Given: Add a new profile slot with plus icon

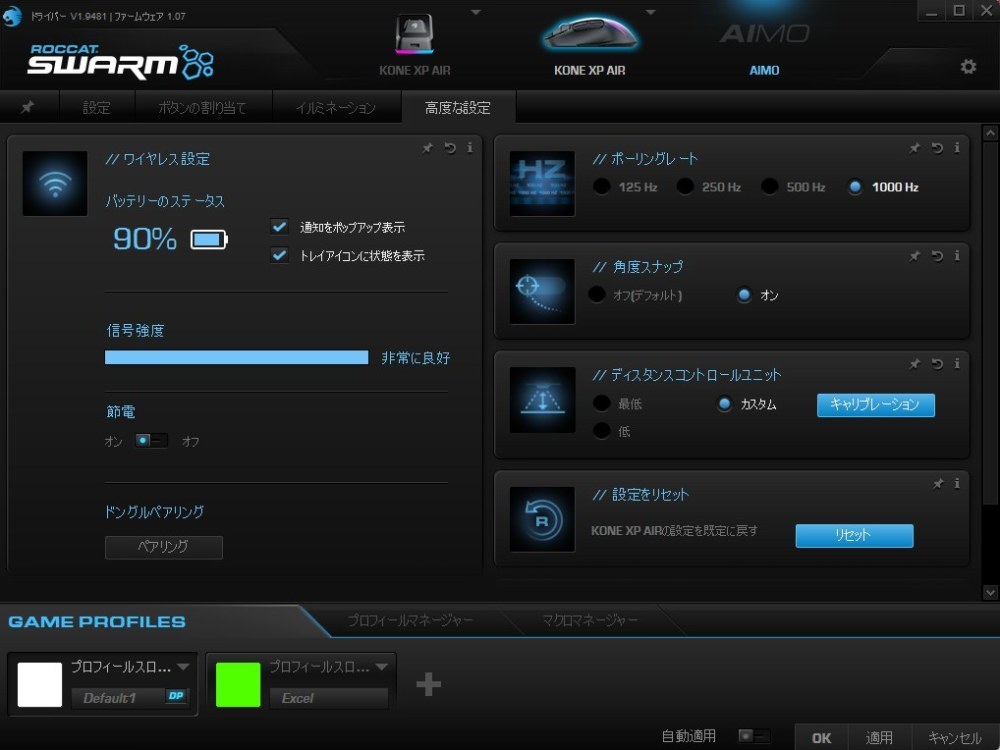Looking at the screenshot, I should 428,684.
